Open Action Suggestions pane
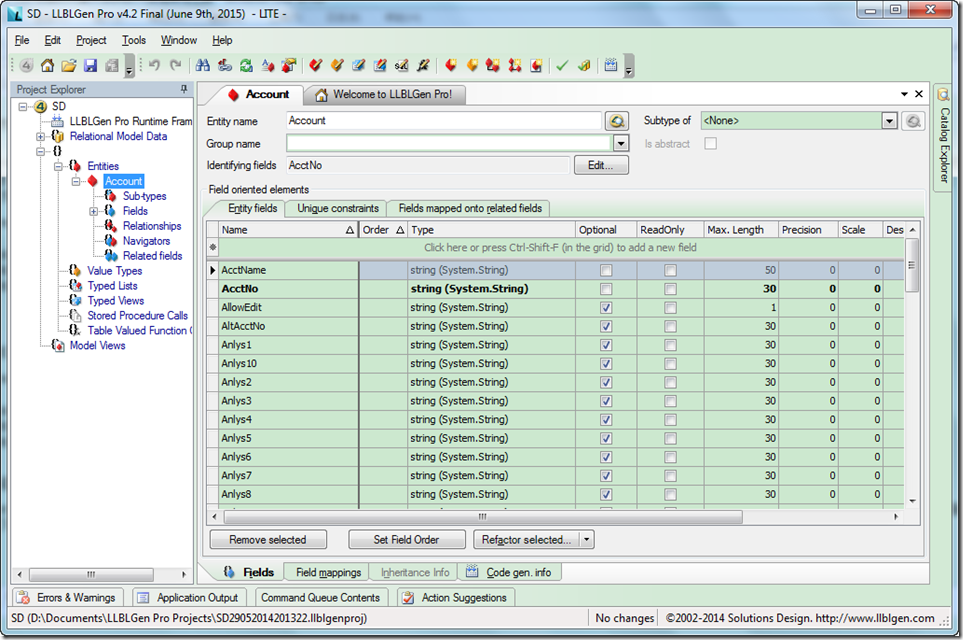The height and width of the screenshot is (640, 963). coord(456,598)
